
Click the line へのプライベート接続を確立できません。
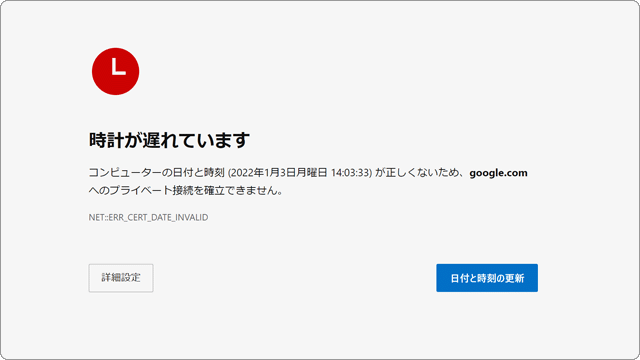pyautogui.click(x=186, y=191)
